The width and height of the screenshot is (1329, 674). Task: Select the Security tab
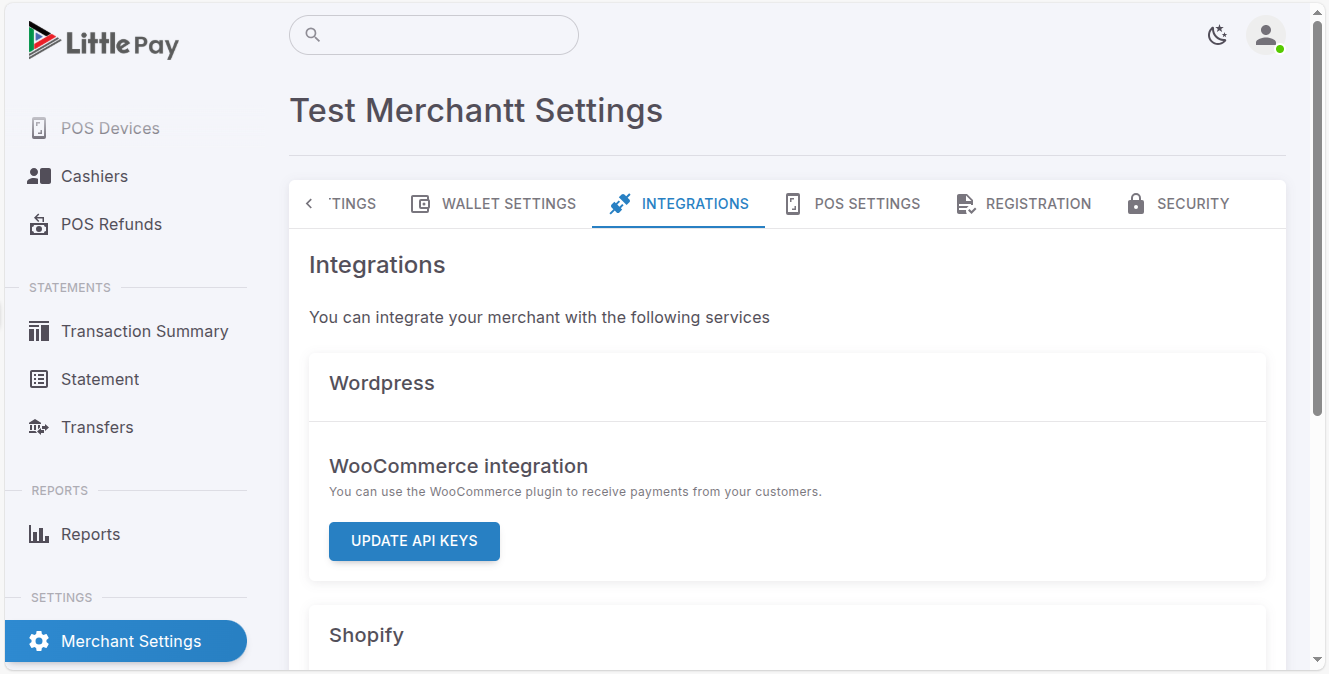[x=1178, y=203]
